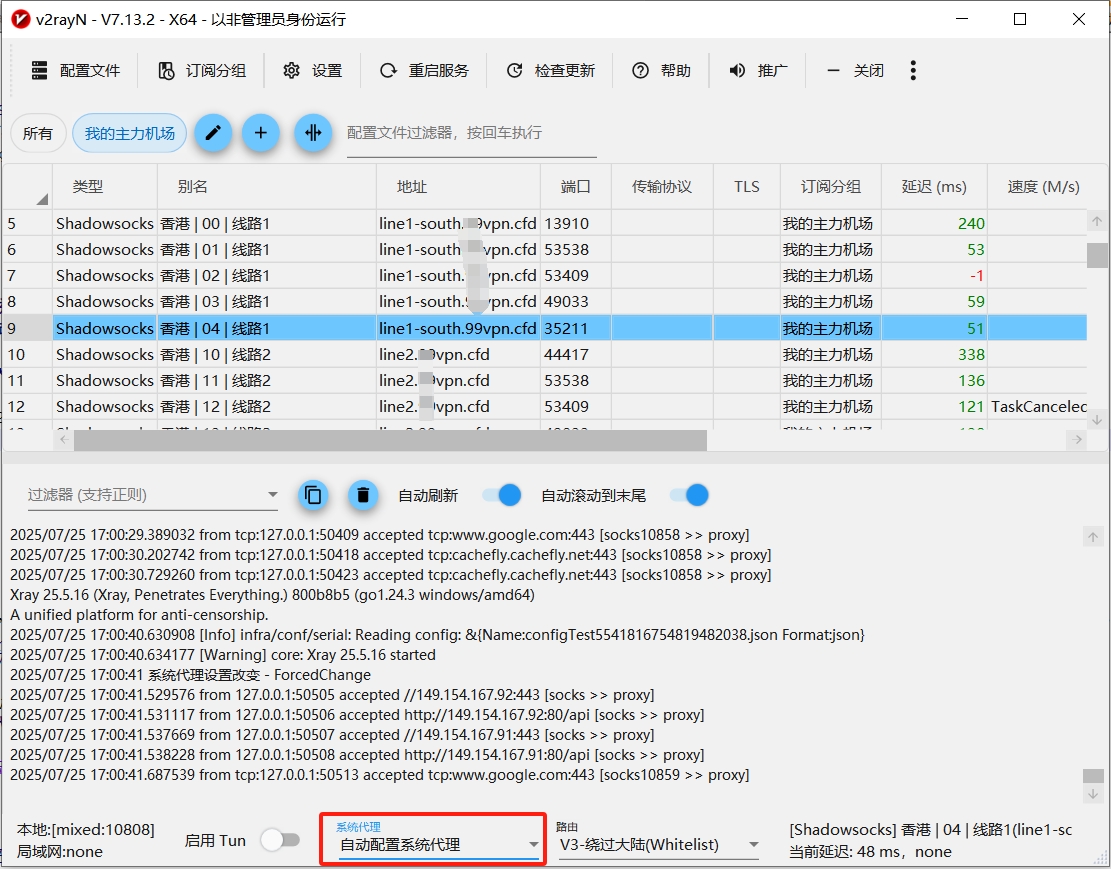Image resolution: width=1111 pixels, height=869 pixels.
Task: Restart services via 重启服务
Action: pyautogui.click(x=424, y=70)
